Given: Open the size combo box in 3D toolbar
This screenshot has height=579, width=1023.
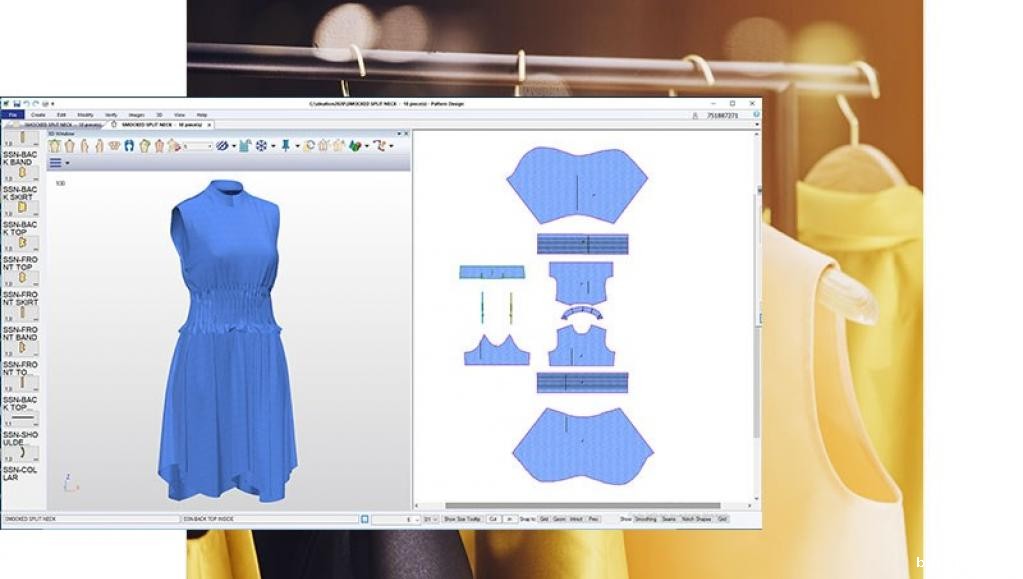Looking at the screenshot, I should click(197, 146).
